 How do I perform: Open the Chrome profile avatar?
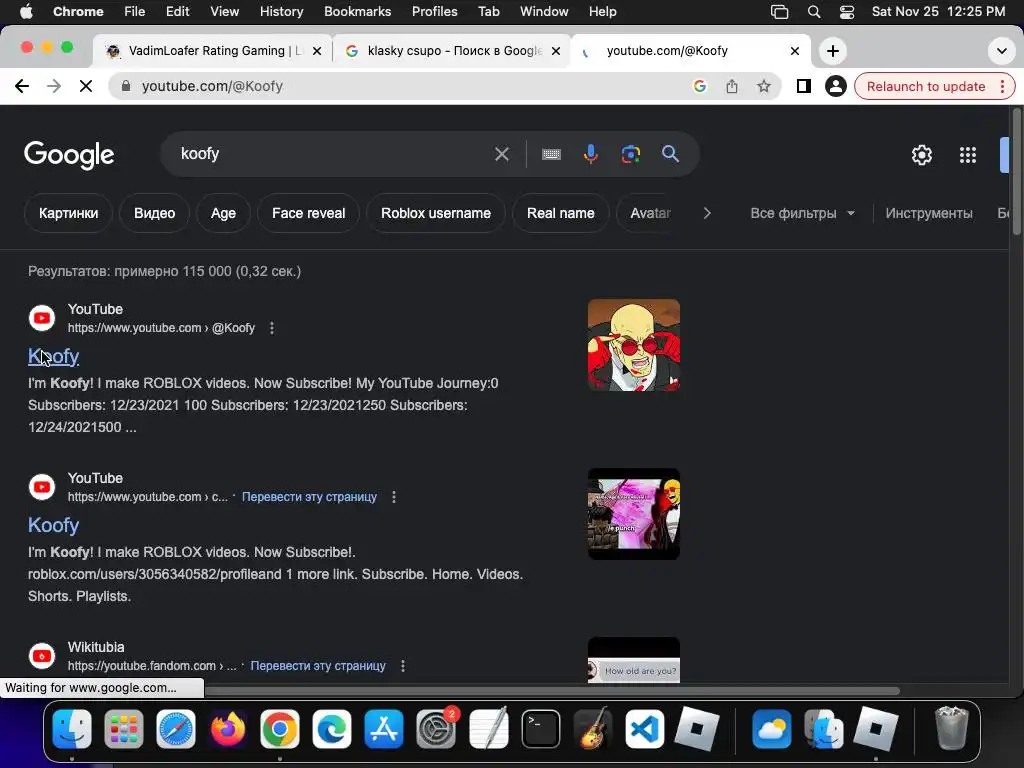pos(835,86)
